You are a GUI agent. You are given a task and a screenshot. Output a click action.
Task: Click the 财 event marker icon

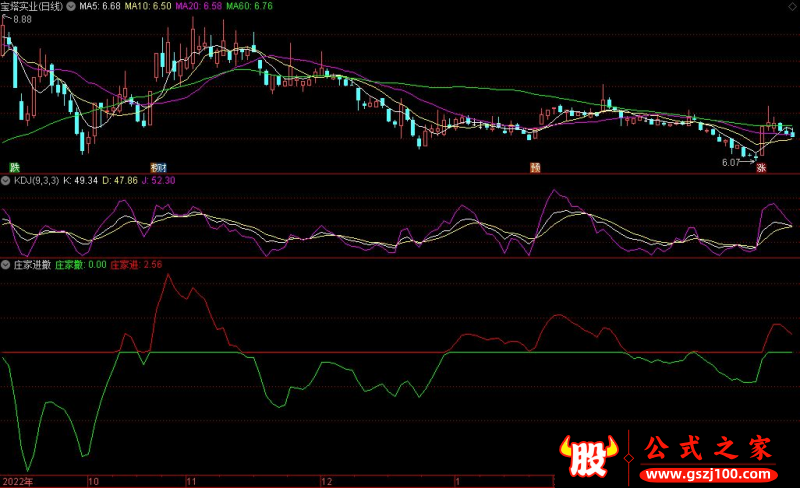tap(158, 167)
